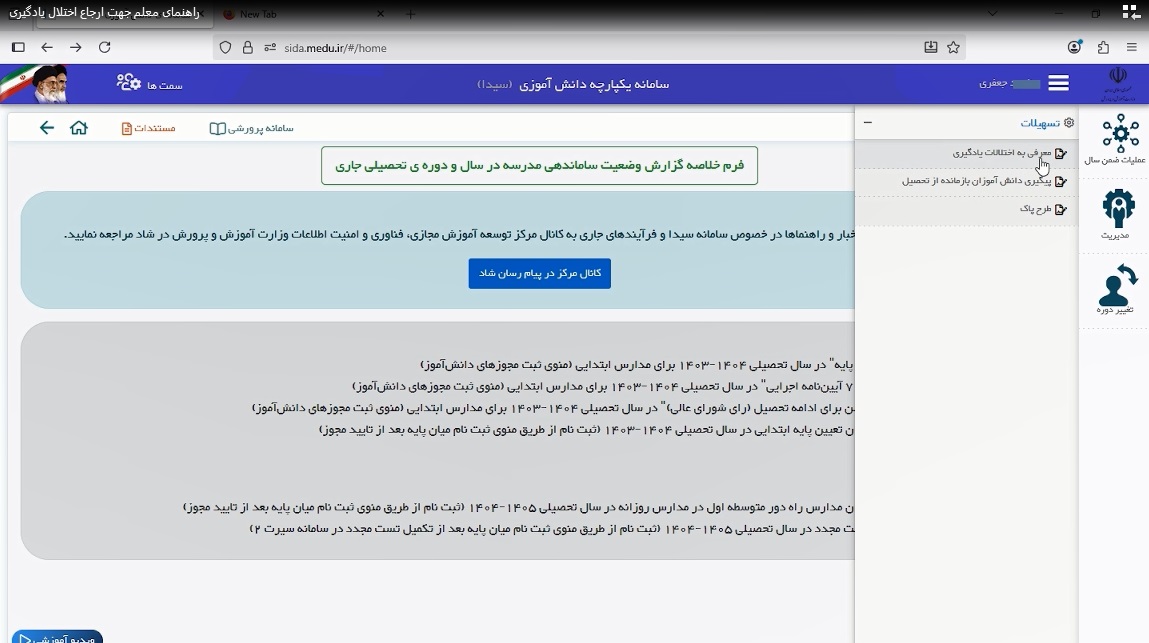Toggle the hamburger menu in the header
Viewport: 1149px width, 643px height.
[1058, 83]
